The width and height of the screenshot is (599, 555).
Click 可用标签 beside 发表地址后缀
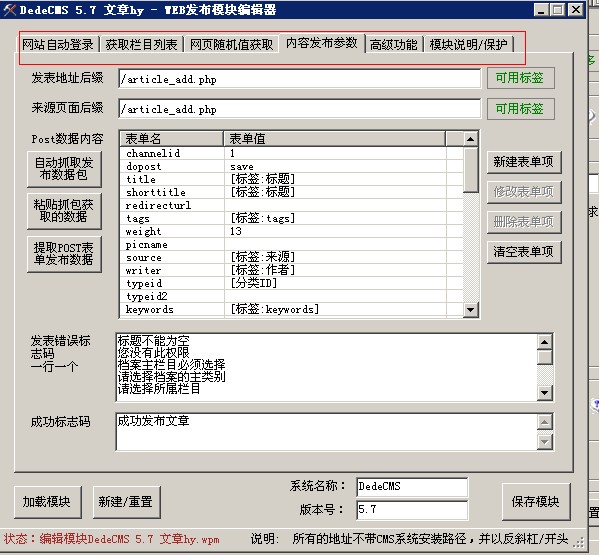click(x=520, y=78)
